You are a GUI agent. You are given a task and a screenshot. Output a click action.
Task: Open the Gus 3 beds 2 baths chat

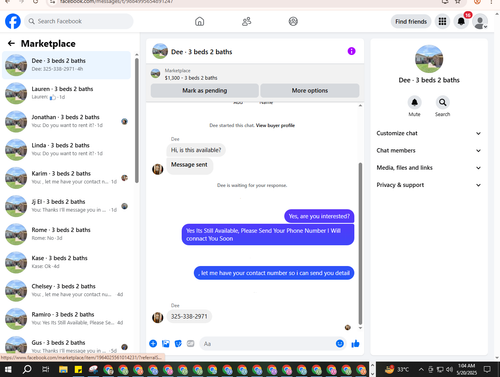coord(67,345)
